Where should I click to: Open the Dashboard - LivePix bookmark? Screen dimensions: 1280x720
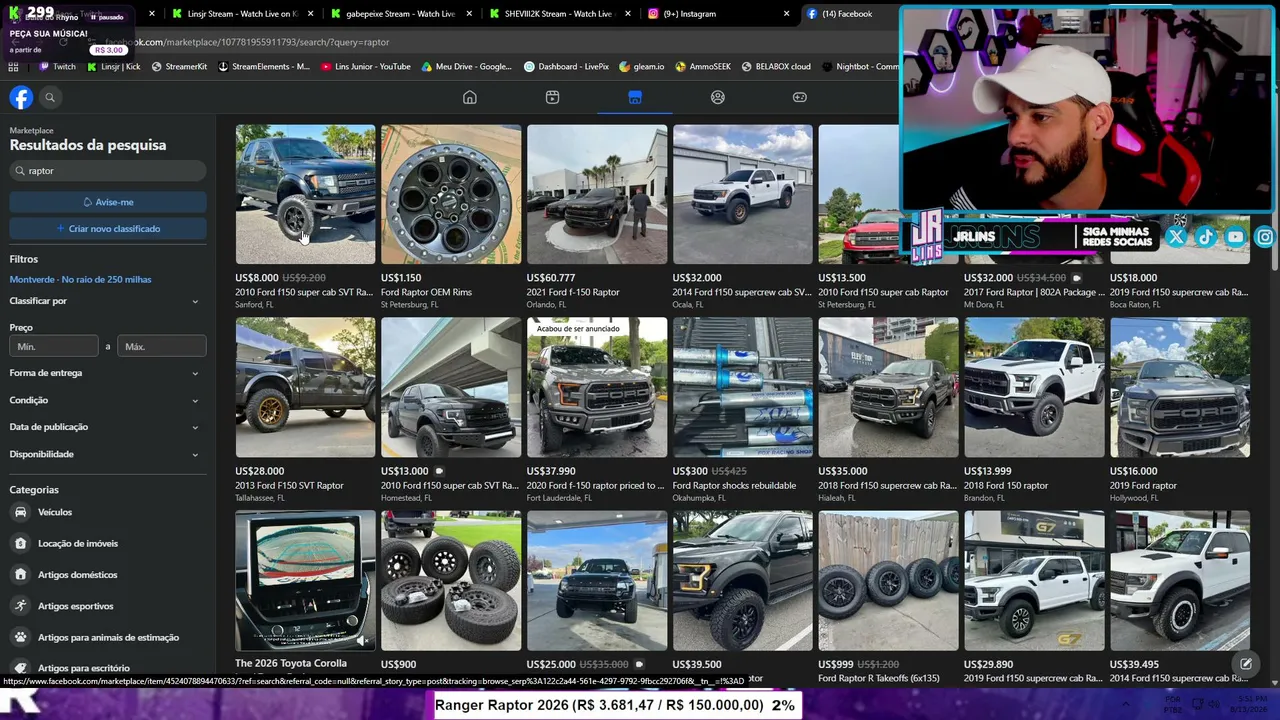[566, 67]
